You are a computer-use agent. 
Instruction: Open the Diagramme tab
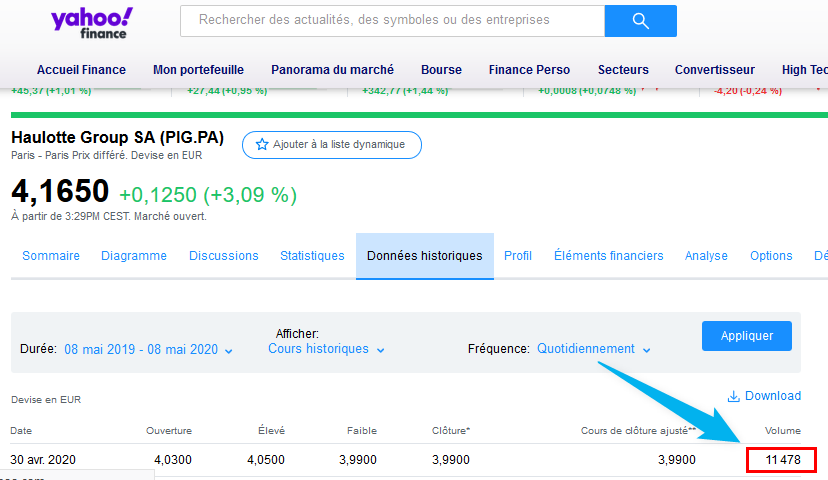coord(134,256)
